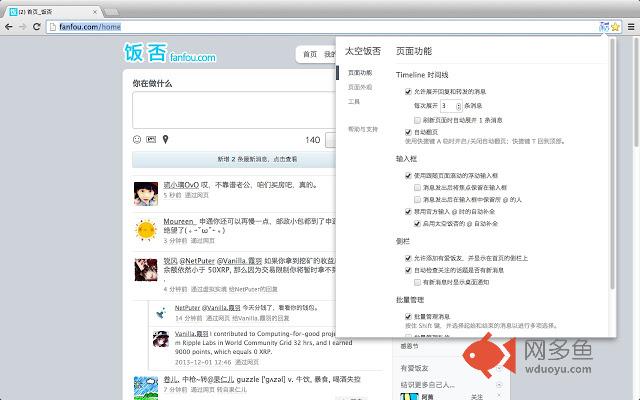Open 帮助与支持 link in sidebar
The width and height of the screenshot is (640, 400).
pos(362,129)
